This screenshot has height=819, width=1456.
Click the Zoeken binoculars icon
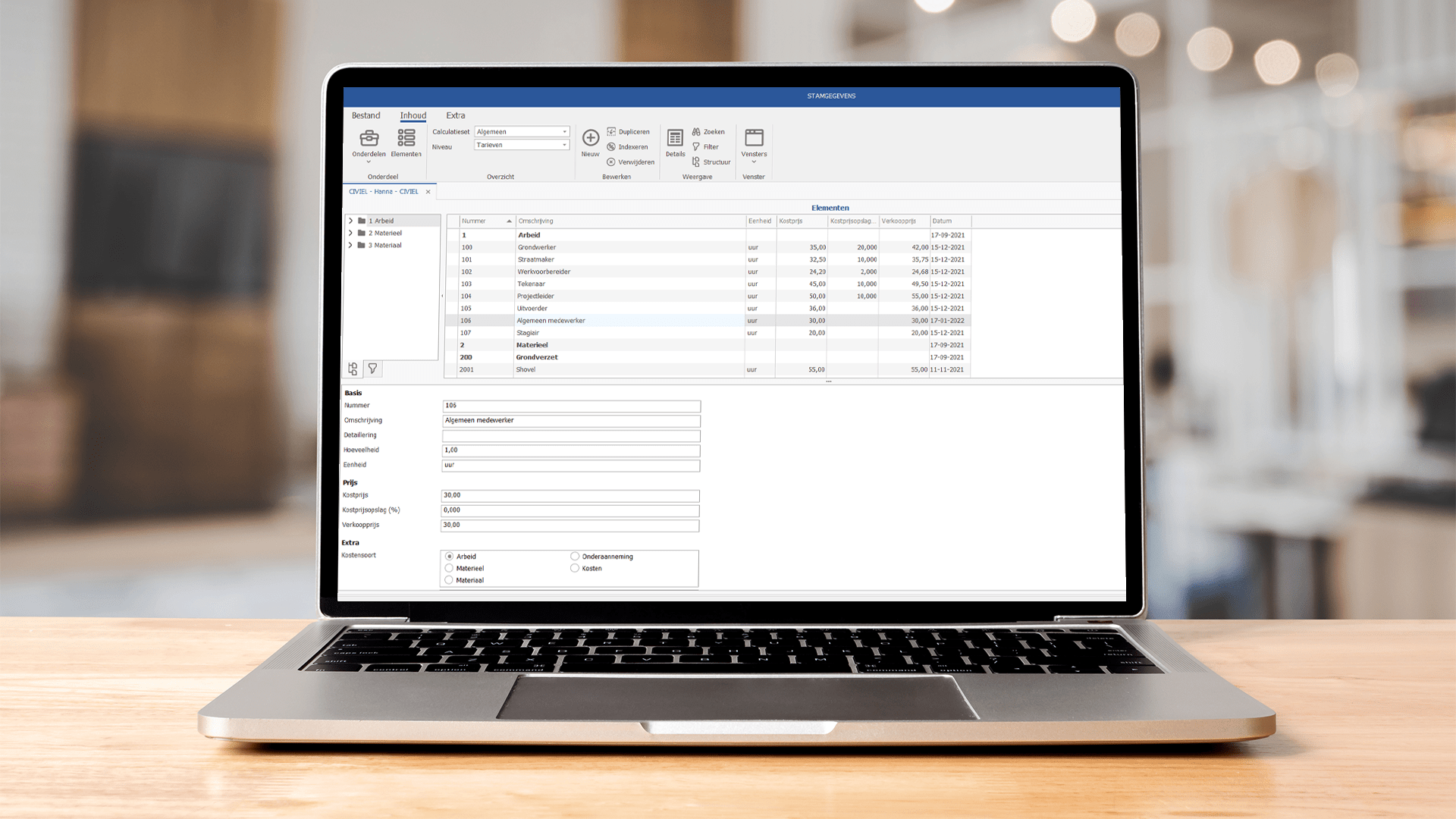696,132
